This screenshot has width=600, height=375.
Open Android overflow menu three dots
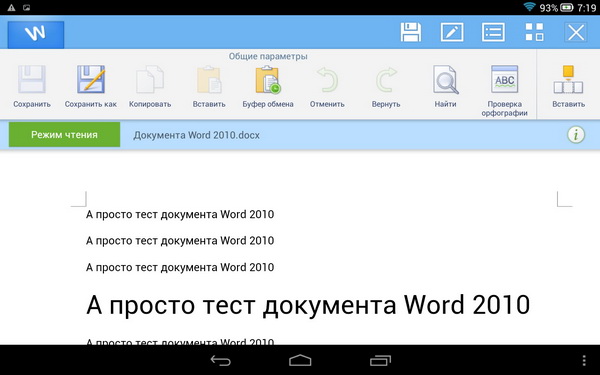point(584,360)
